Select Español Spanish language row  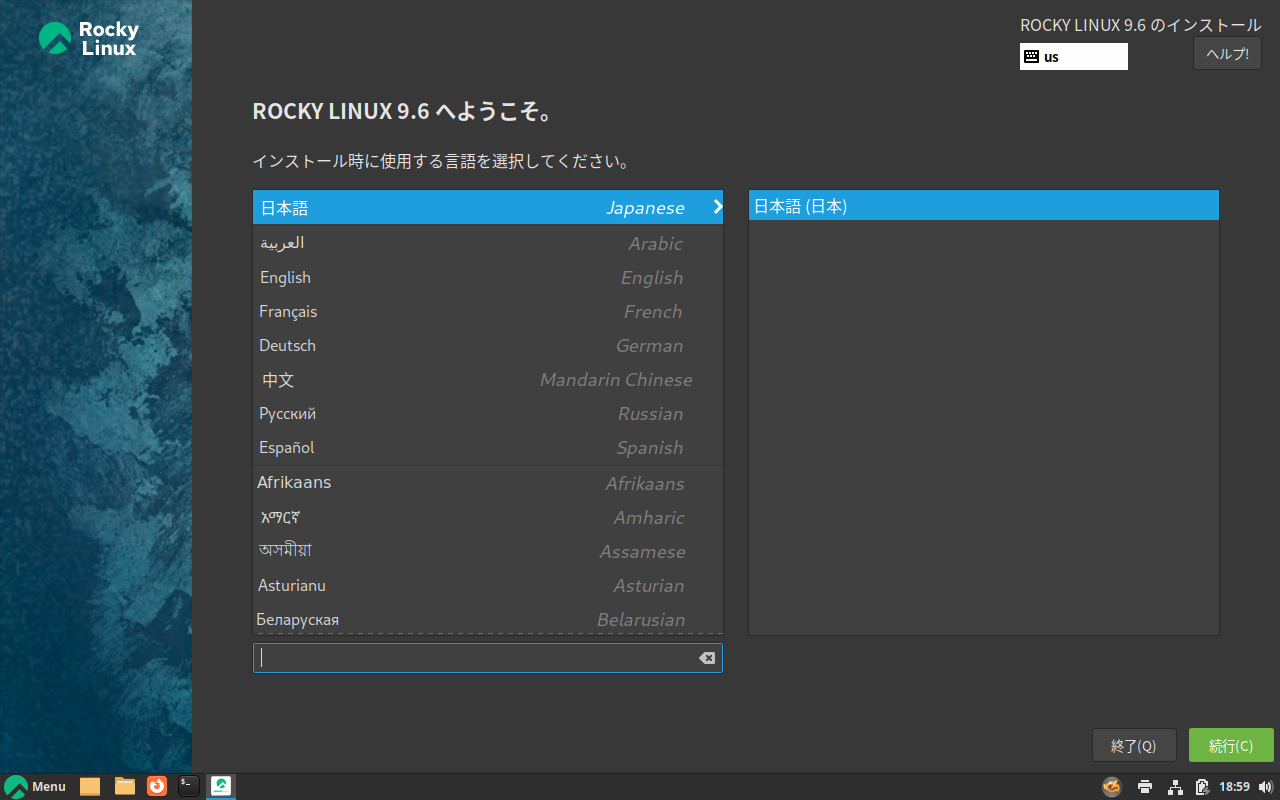point(488,447)
